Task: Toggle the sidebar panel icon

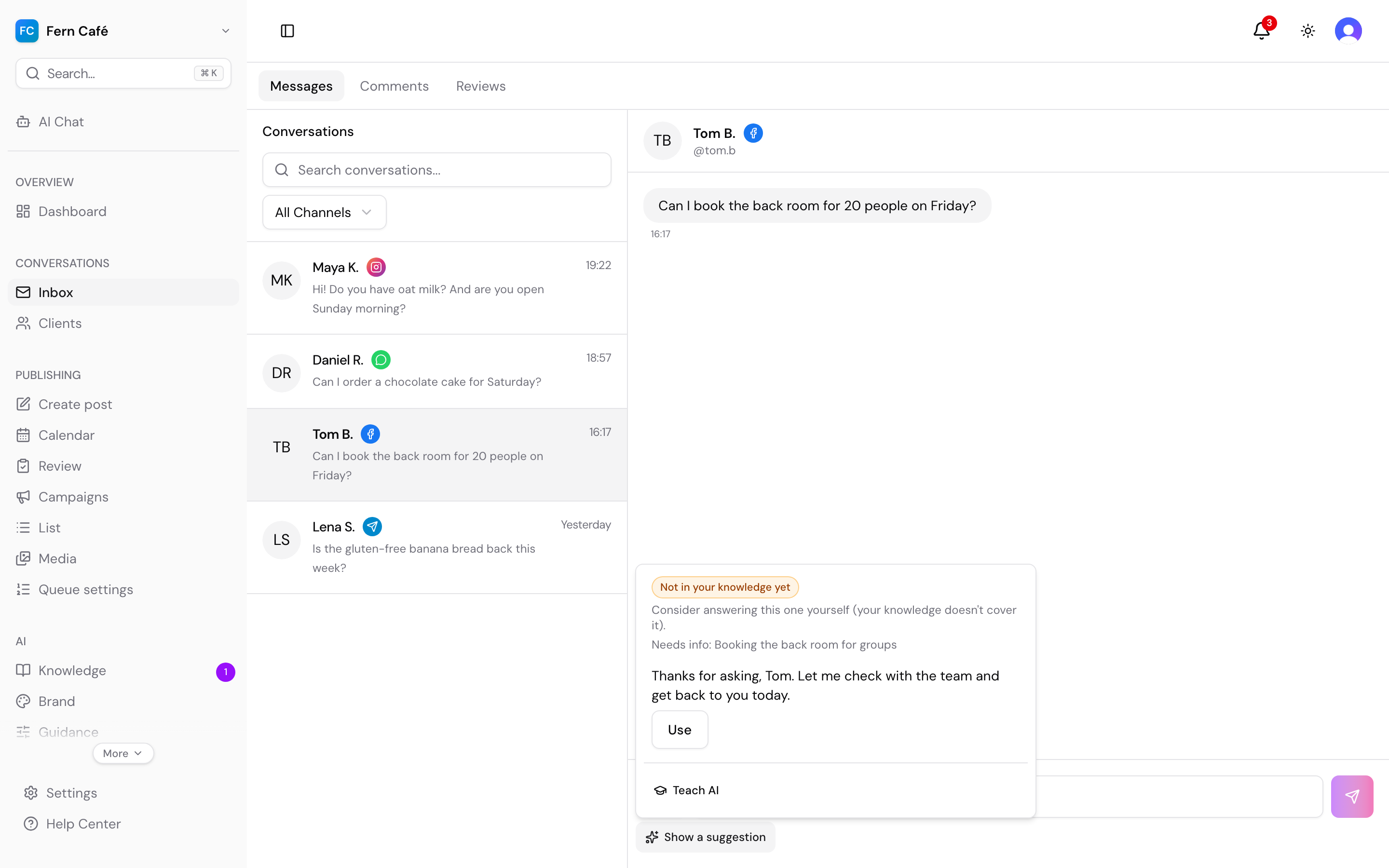Action: (287, 31)
